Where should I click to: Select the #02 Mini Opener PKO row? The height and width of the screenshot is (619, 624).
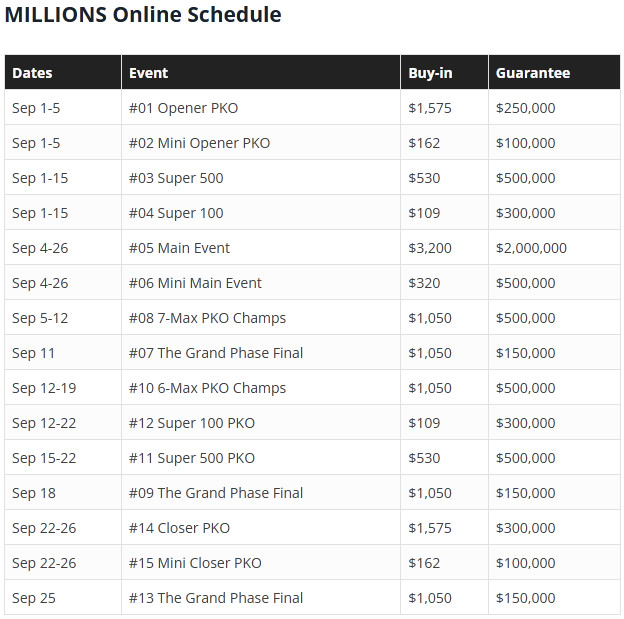312,143
